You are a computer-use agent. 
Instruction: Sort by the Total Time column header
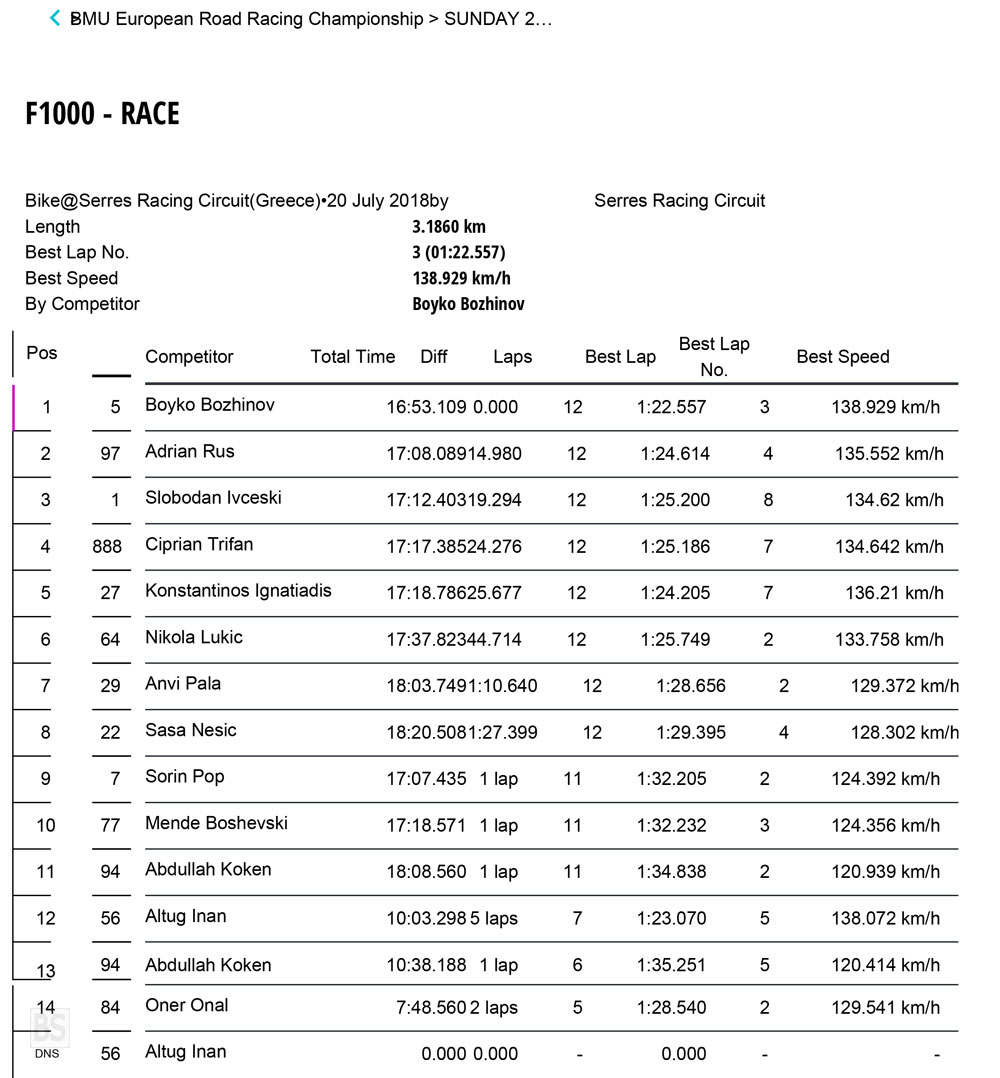[x=353, y=357]
